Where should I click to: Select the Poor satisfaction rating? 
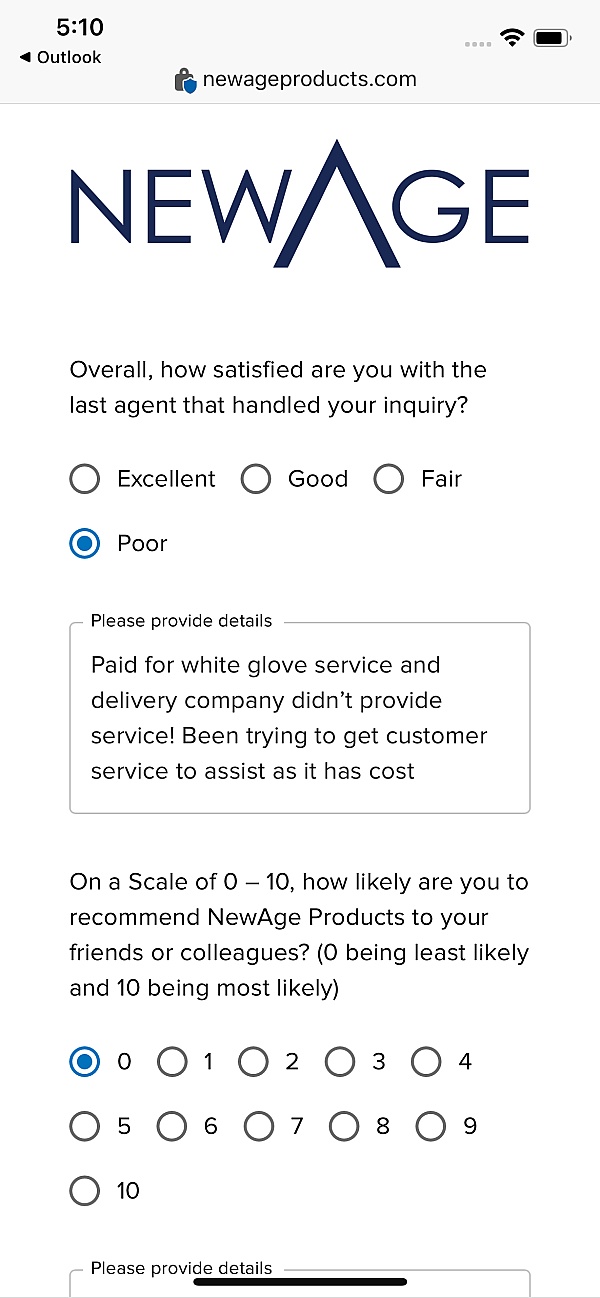(85, 543)
